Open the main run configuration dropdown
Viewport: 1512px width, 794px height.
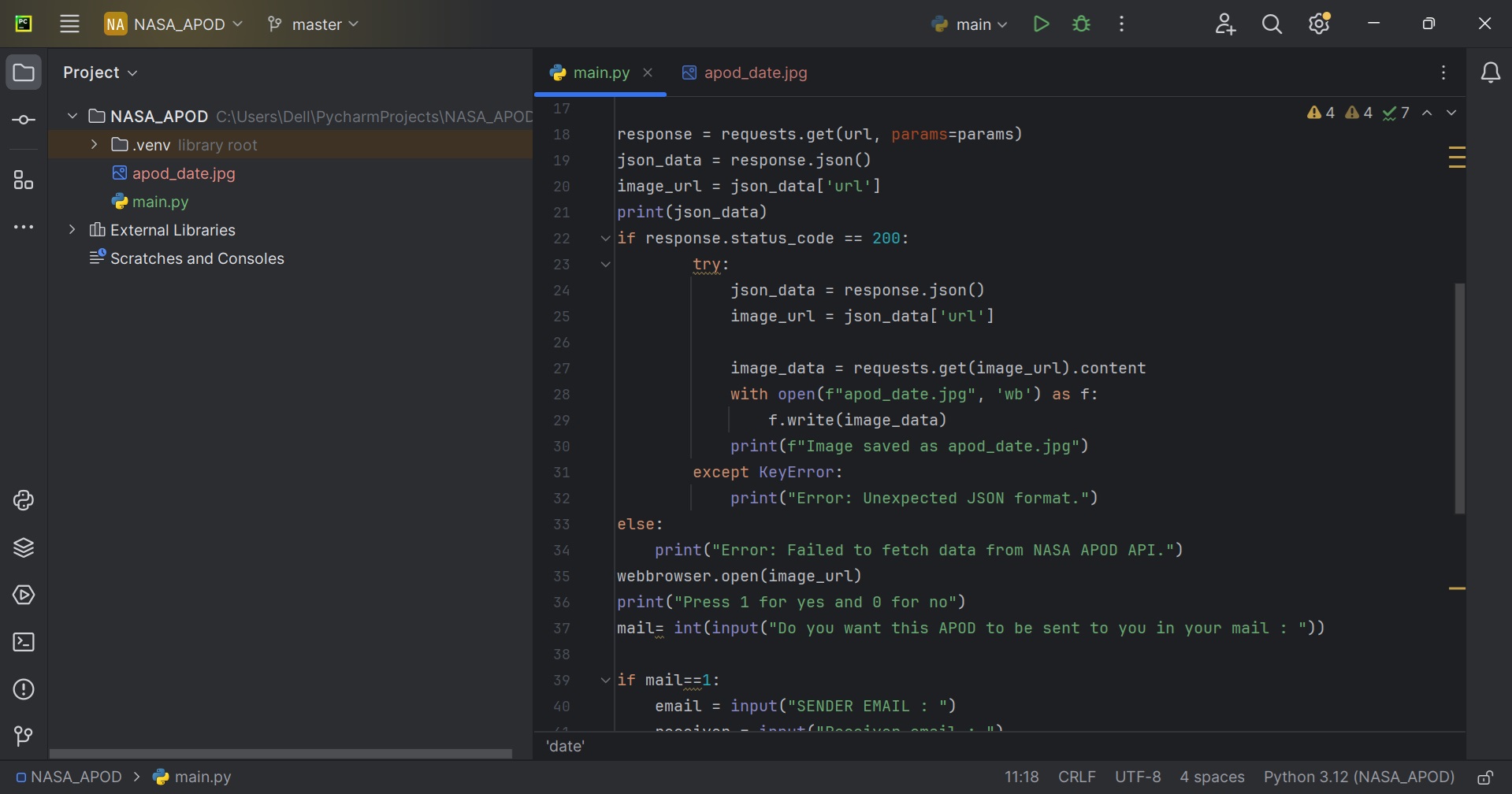coord(970,24)
